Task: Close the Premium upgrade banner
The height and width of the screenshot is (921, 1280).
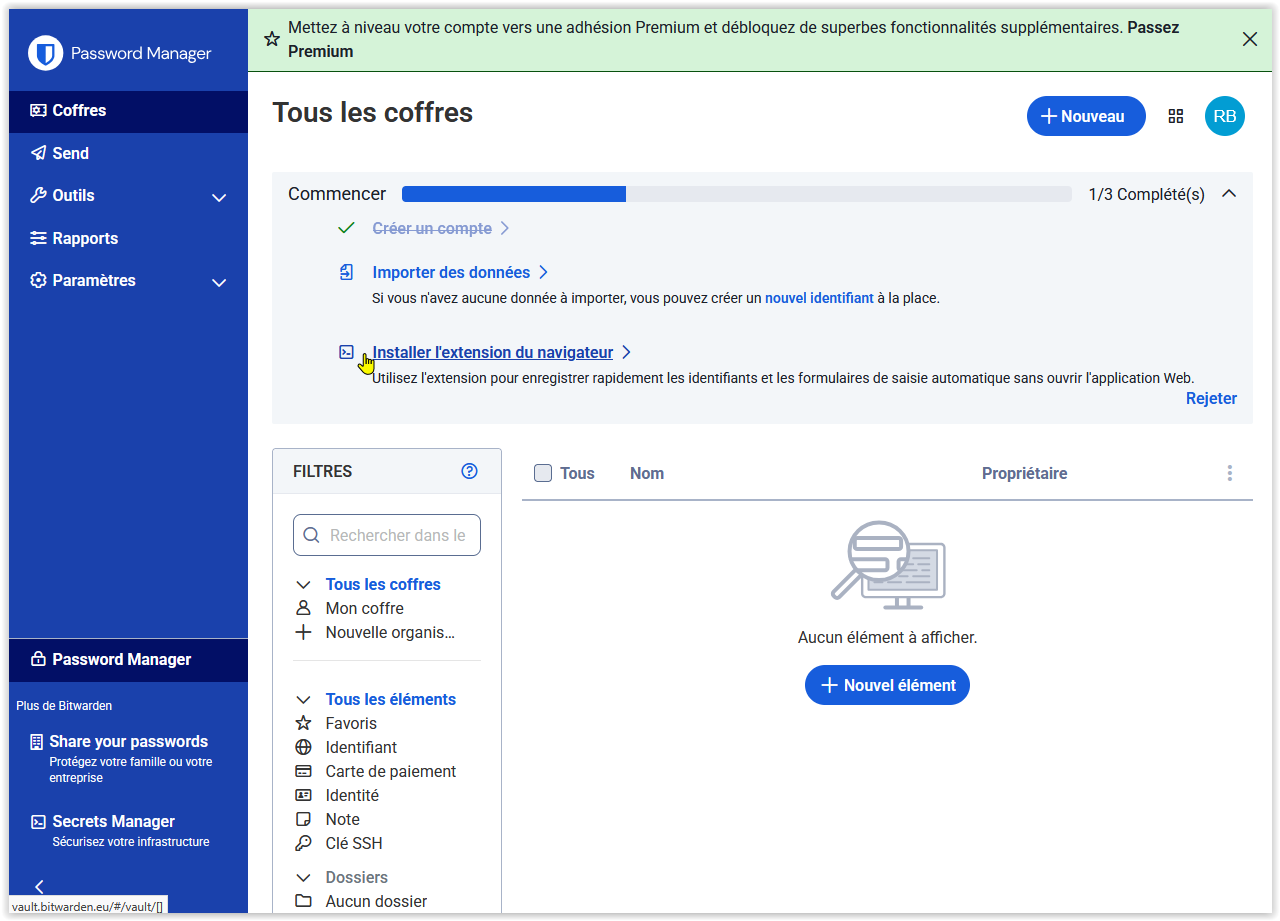Action: tap(1250, 39)
